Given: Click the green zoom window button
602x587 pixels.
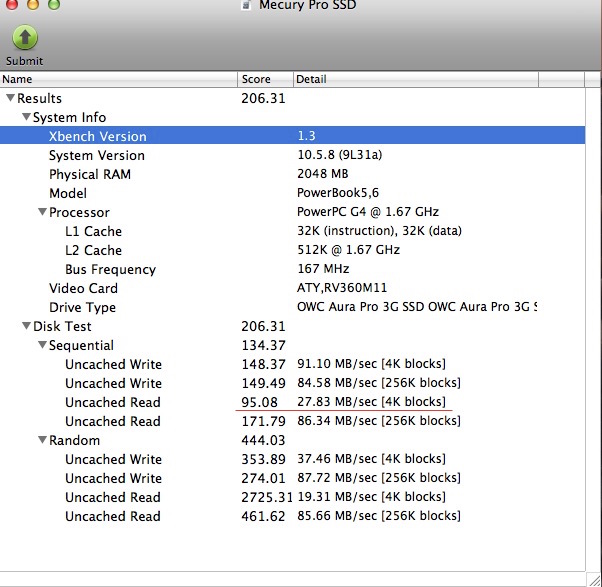Looking at the screenshot, I should (x=54, y=4).
